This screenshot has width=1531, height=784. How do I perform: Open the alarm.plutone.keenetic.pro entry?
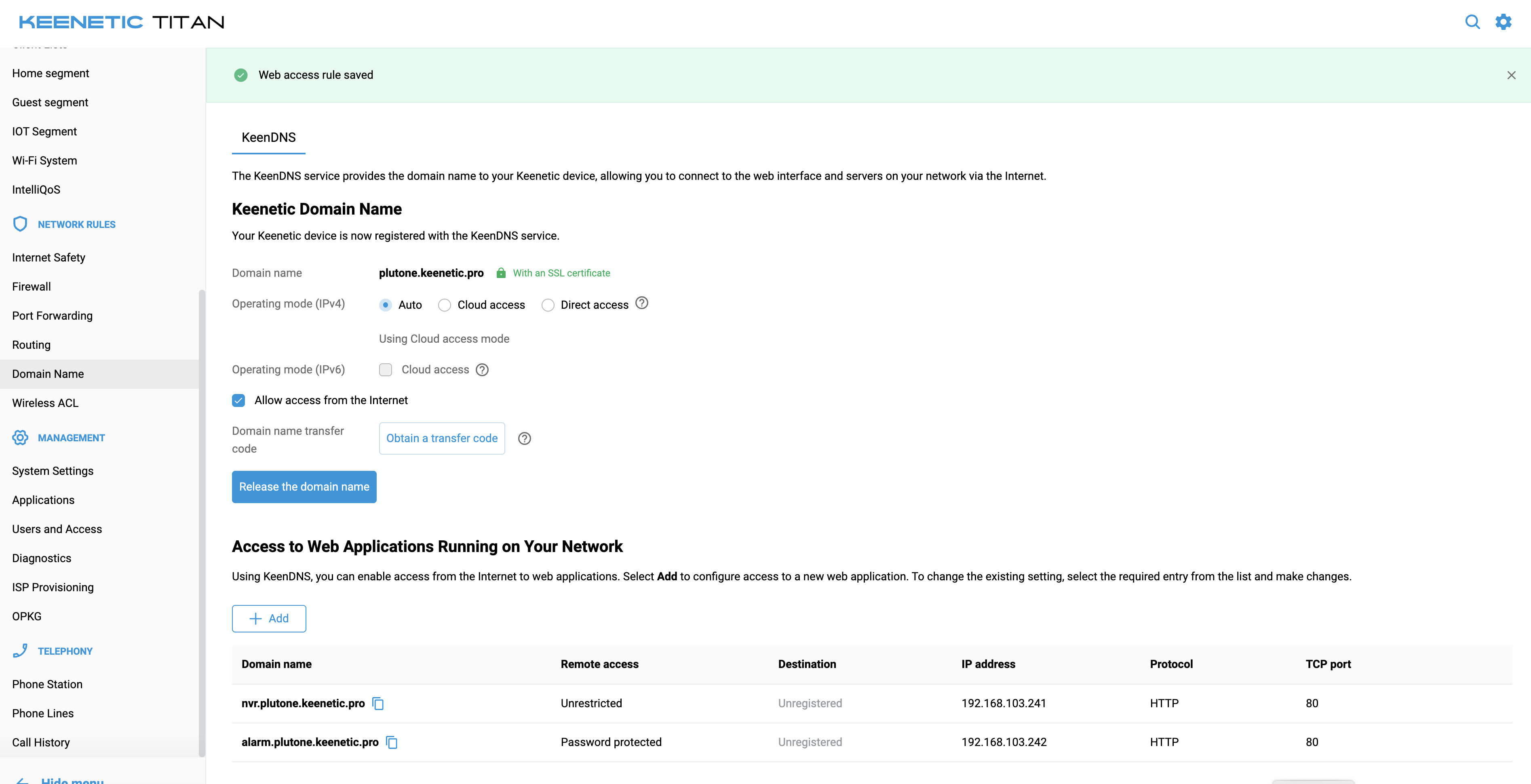(310, 742)
